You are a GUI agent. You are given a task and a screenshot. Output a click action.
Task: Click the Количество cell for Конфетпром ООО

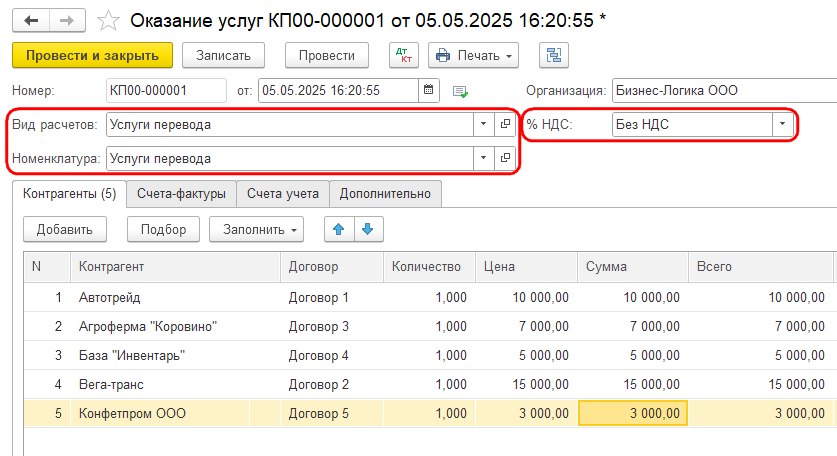tap(429, 413)
